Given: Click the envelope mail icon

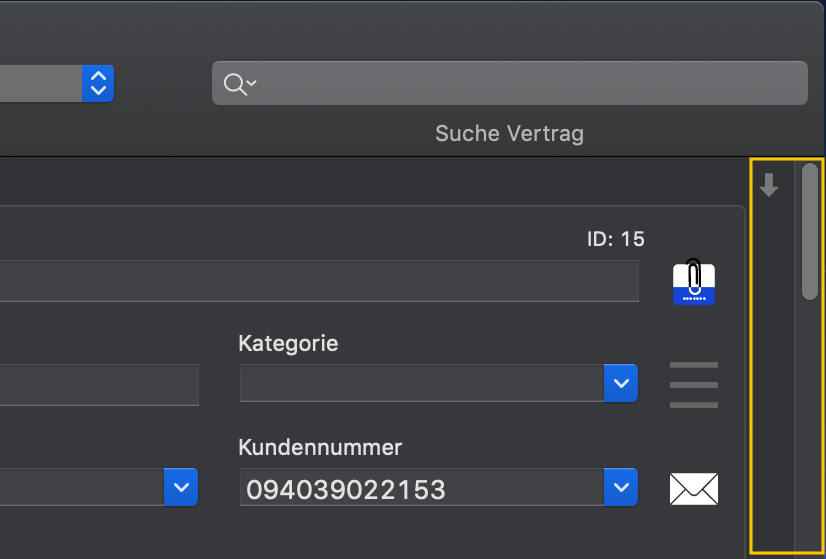Looking at the screenshot, I should [x=693, y=488].
